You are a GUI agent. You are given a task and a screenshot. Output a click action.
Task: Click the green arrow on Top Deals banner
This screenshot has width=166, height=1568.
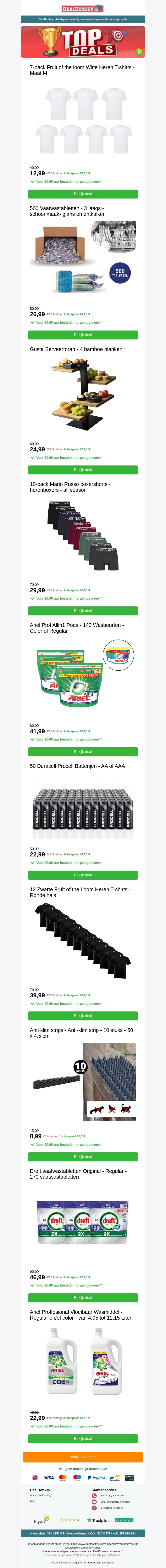(139, 52)
